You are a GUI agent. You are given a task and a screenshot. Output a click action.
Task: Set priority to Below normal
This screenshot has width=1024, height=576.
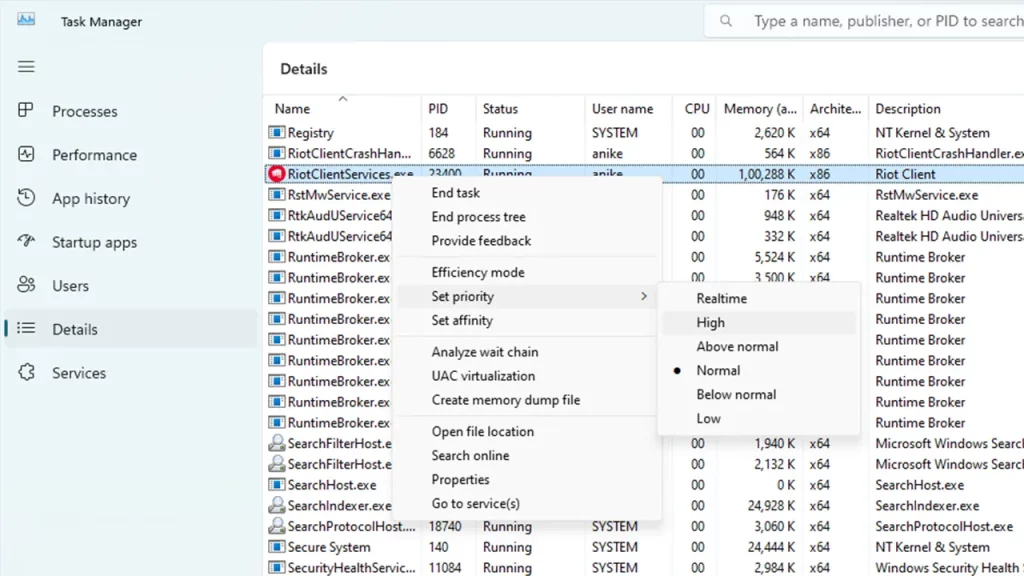point(759,394)
